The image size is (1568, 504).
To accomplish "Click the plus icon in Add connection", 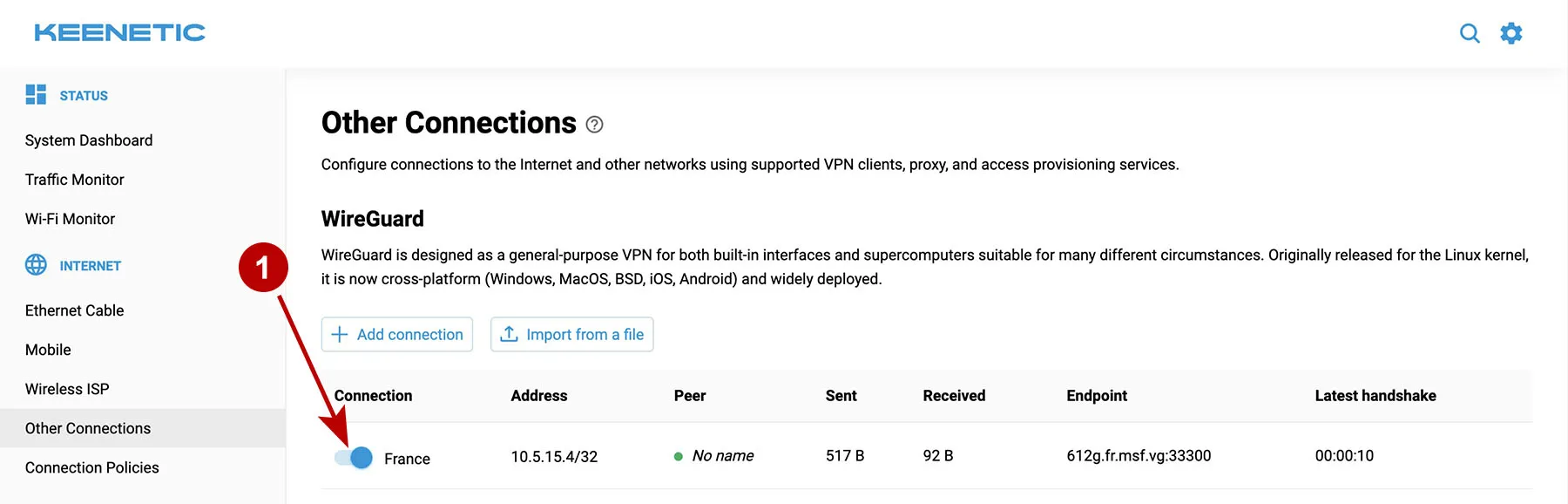I will (339, 334).
